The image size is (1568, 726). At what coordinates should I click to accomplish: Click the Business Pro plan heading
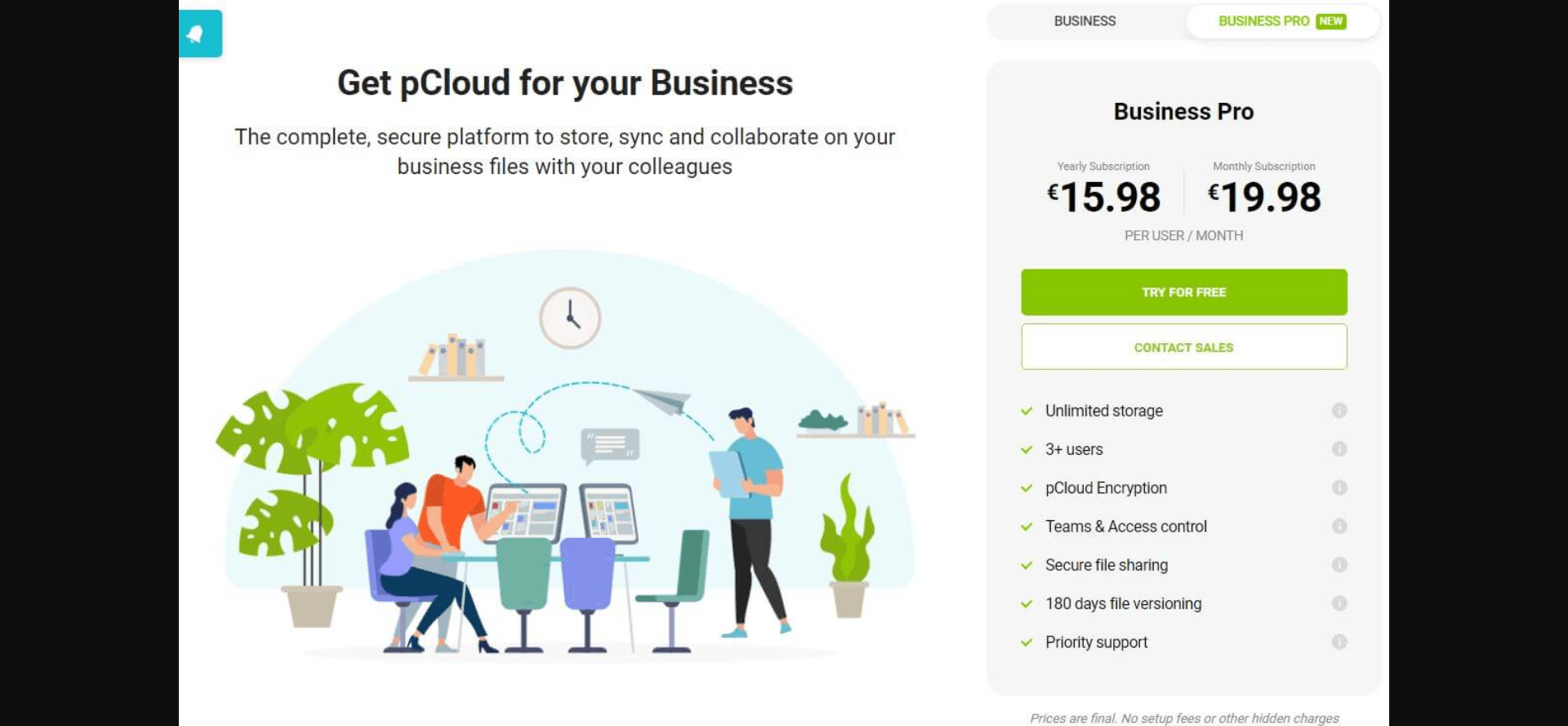click(1183, 112)
